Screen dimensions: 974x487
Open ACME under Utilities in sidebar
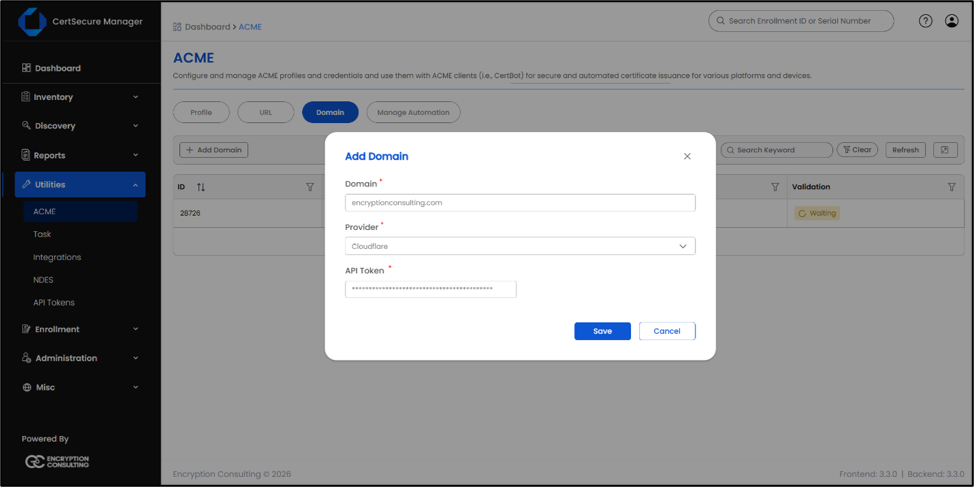80,211
